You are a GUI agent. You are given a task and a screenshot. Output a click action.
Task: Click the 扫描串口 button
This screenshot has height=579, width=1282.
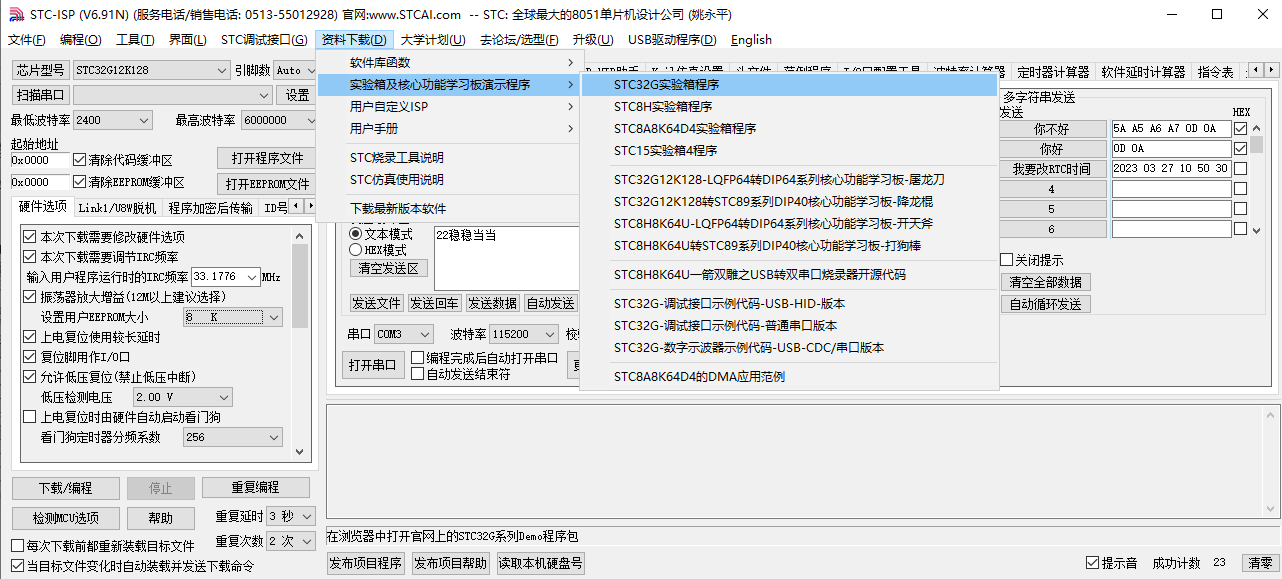pyautogui.click(x=40, y=95)
